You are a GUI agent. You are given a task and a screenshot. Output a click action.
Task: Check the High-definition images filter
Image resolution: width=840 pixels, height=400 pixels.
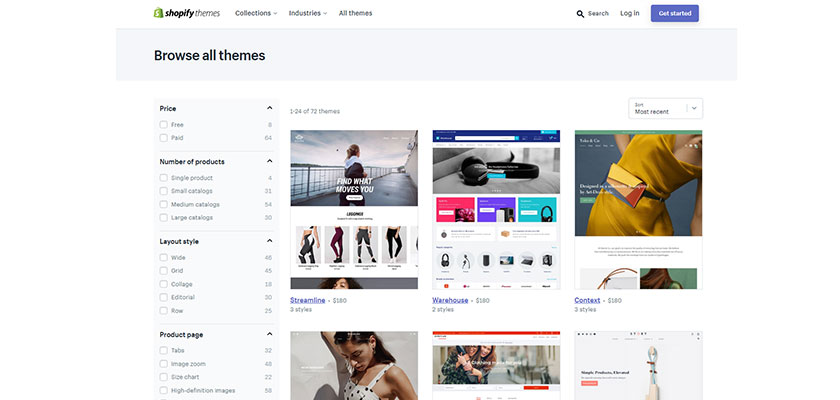[163, 390]
